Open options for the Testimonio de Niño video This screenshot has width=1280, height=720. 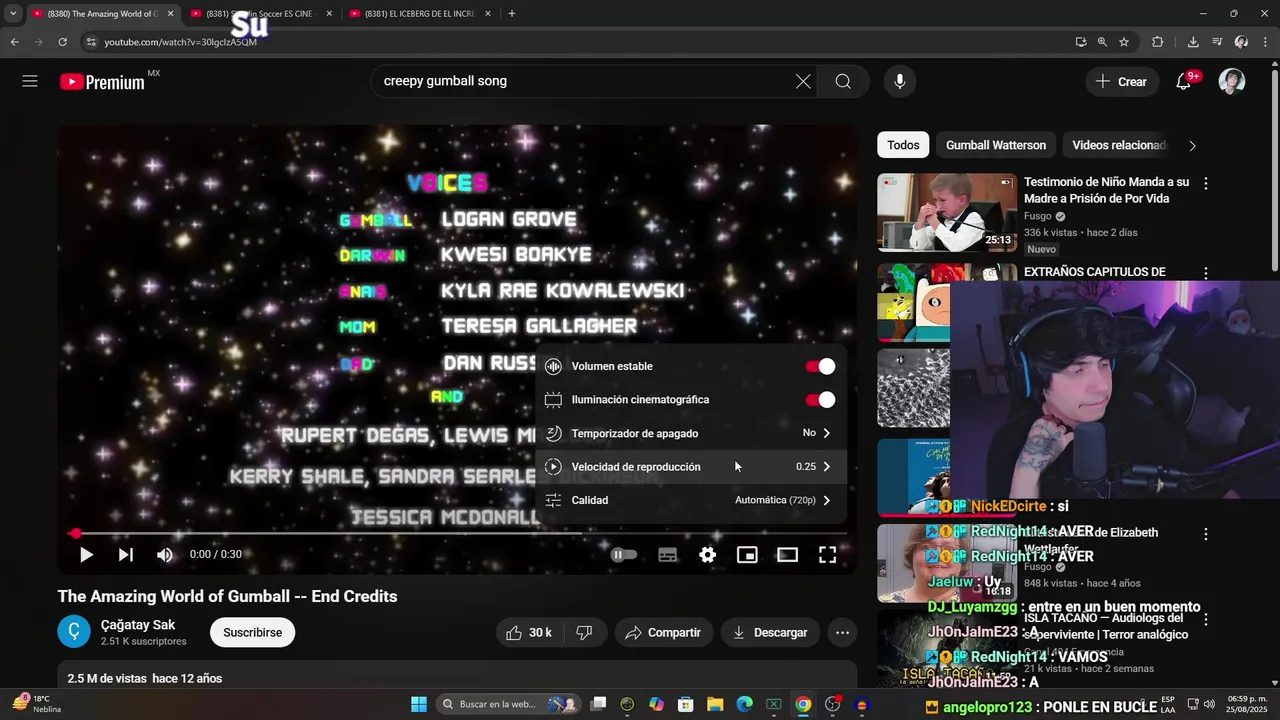tap(1206, 183)
